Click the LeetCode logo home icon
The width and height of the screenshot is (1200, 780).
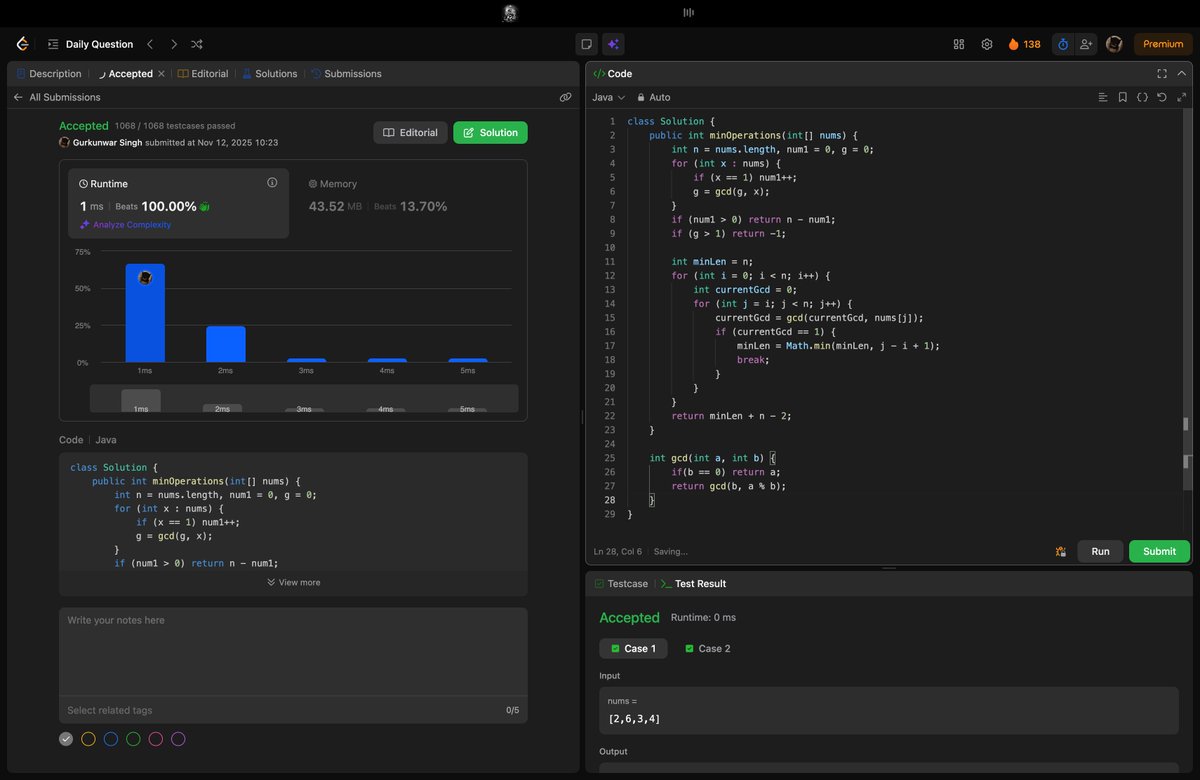point(22,44)
